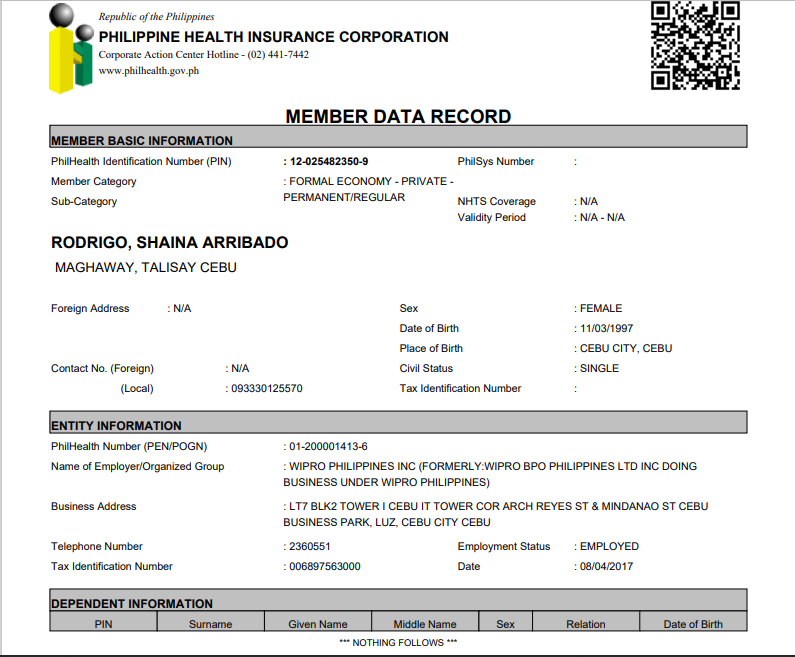Select the Name of Employer/Organized Group label
795x657 pixels.
(137, 466)
